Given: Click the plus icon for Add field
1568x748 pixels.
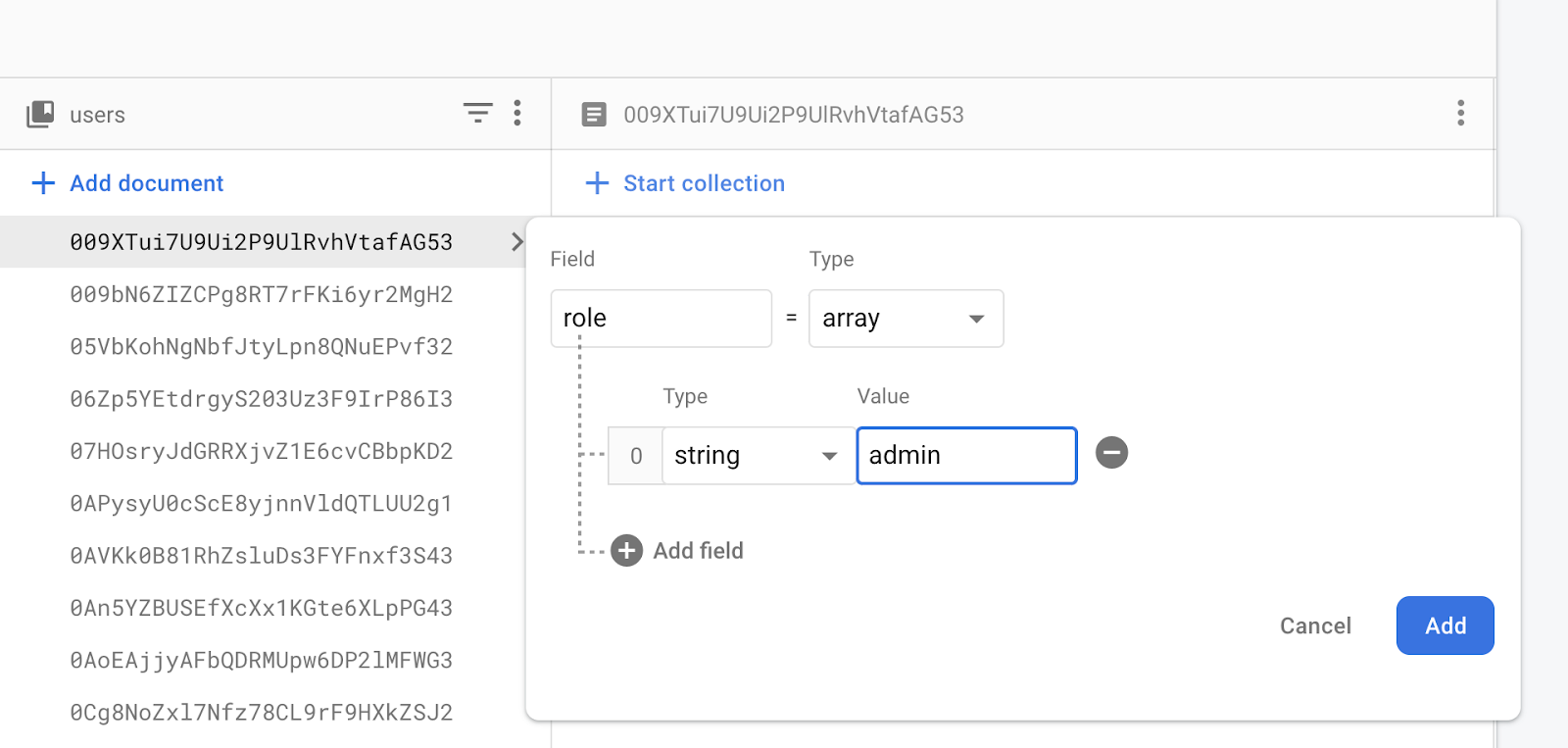Looking at the screenshot, I should point(627,551).
